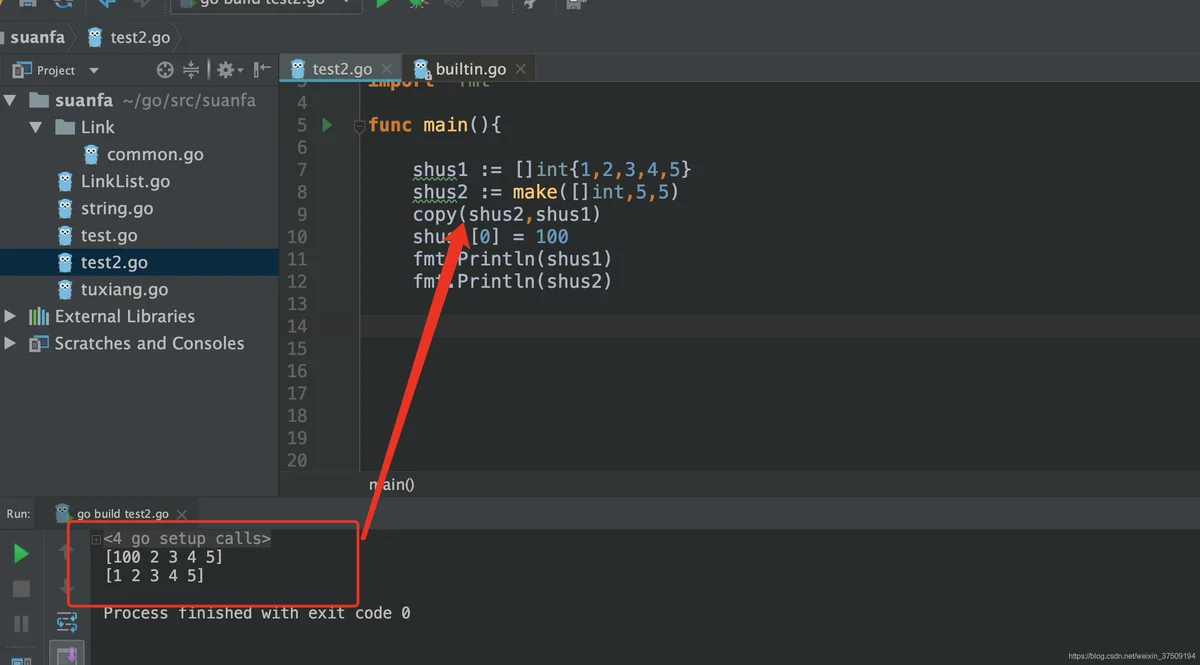The image size is (1200, 665).
Task: Collapse the Link folder in project tree
Action: click(x=36, y=127)
